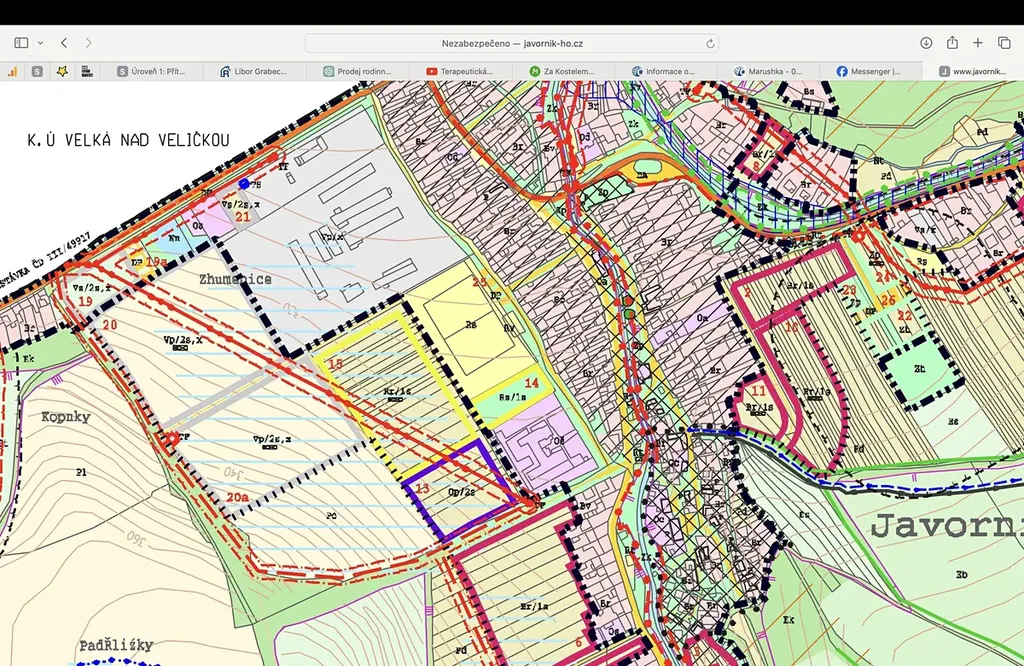Go back with the back arrow

(64, 43)
